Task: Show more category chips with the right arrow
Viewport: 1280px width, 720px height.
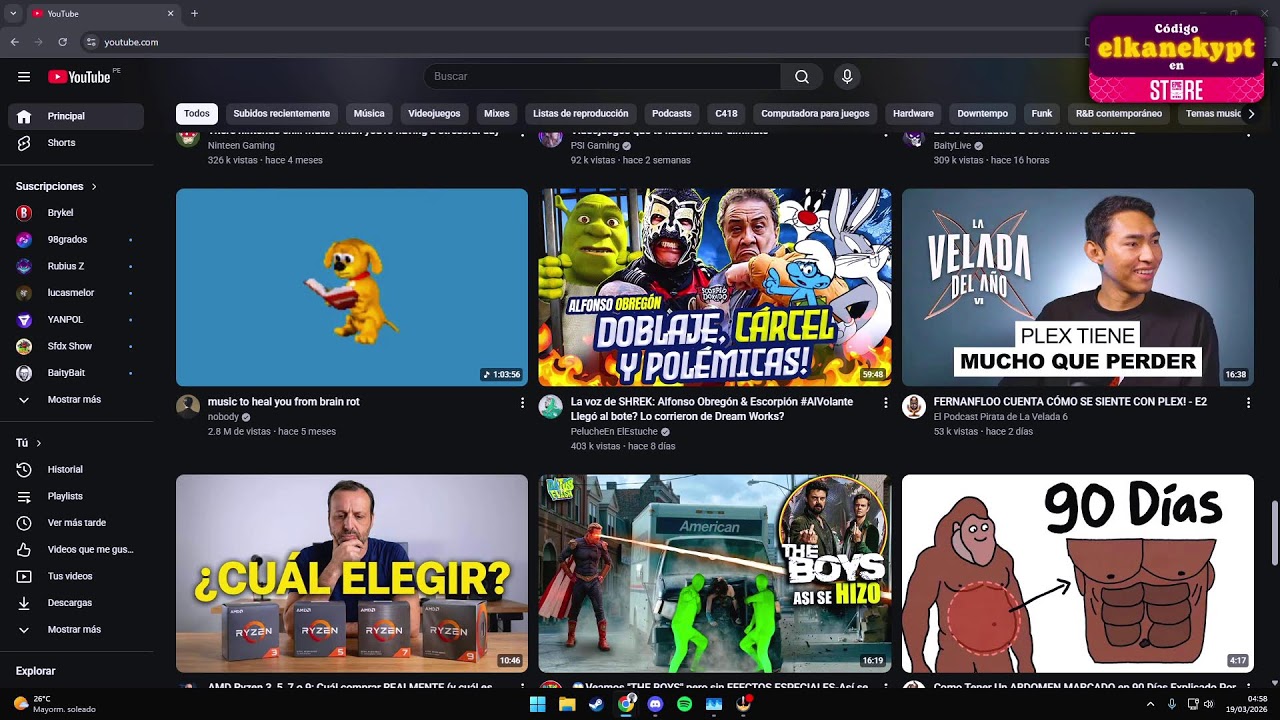Action: tap(1250, 114)
